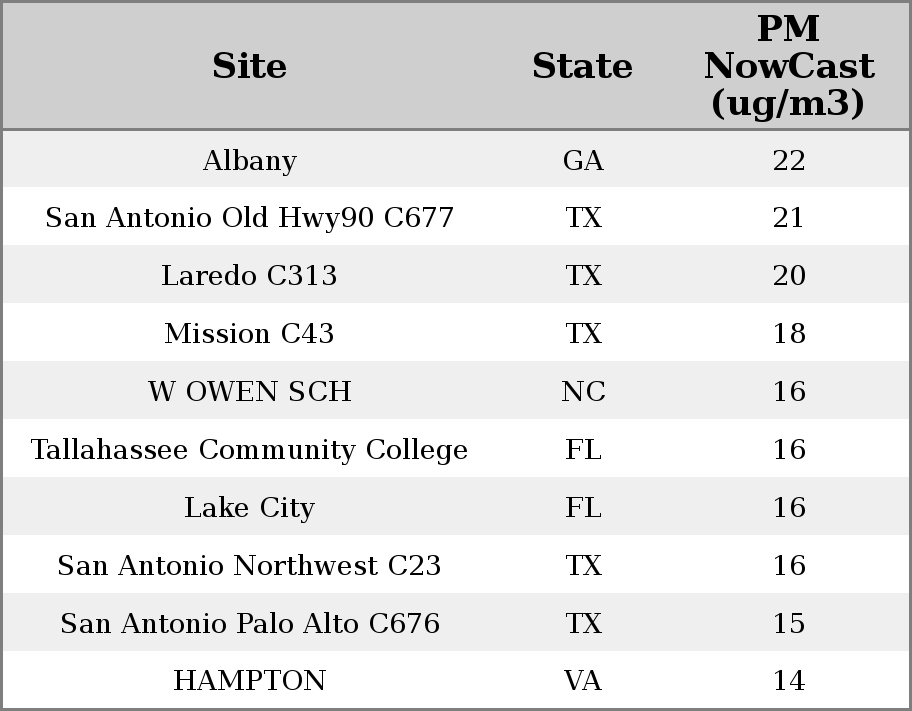The width and height of the screenshot is (912, 711).
Task: Click the State column header
Action: [x=582, y=67]
